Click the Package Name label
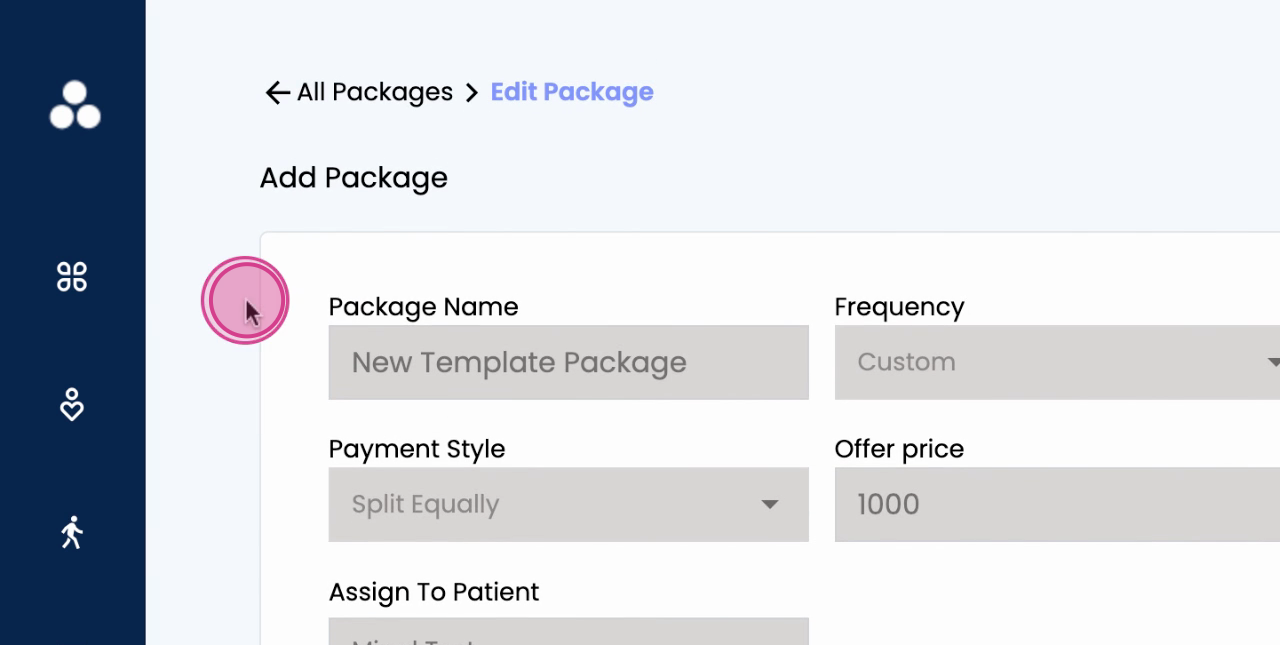1280x645 pixels. 423,307
